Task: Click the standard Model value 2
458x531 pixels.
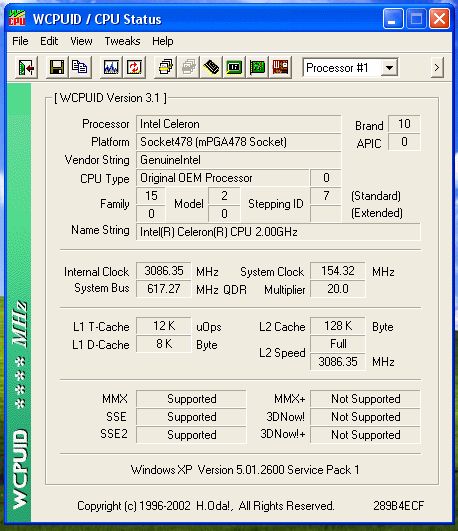Action: click(224, 196)
